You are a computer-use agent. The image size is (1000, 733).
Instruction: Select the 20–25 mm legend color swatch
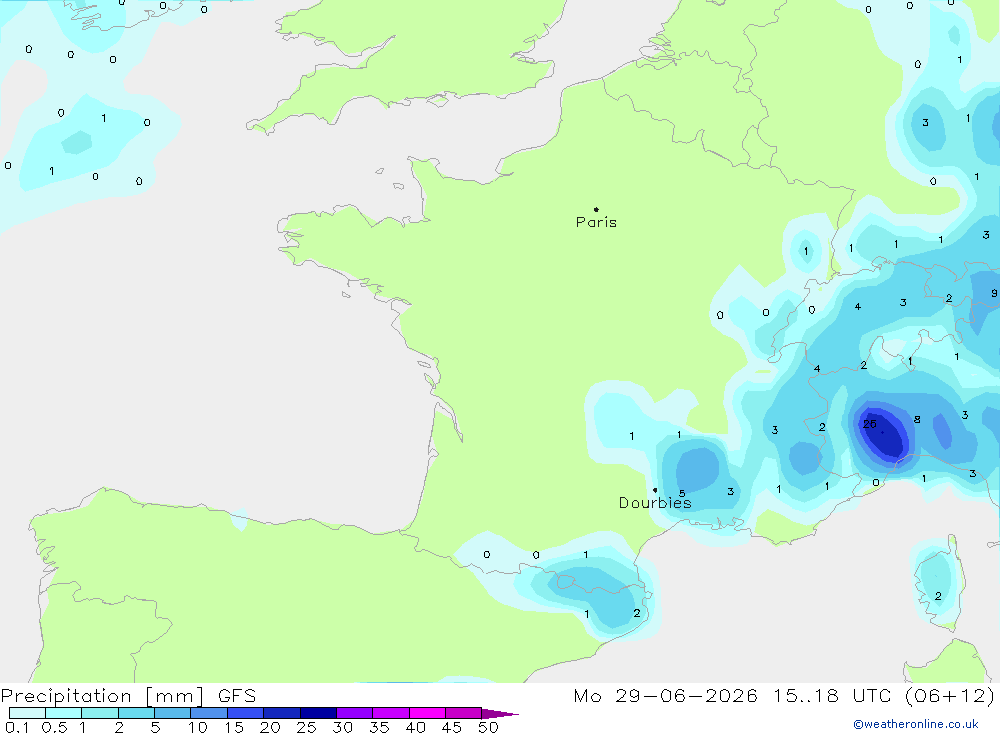(x=282, y=713)
